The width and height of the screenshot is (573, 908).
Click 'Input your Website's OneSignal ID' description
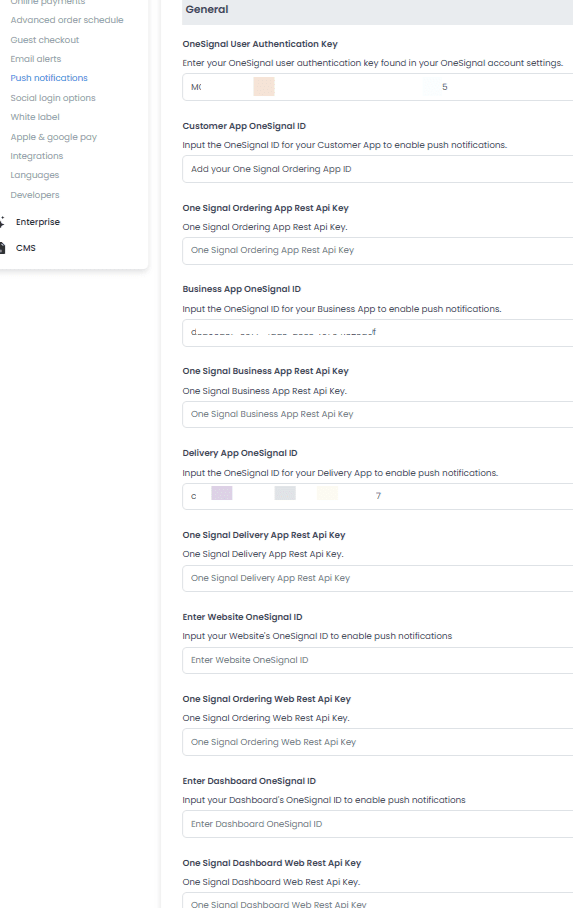click(317, 636)
